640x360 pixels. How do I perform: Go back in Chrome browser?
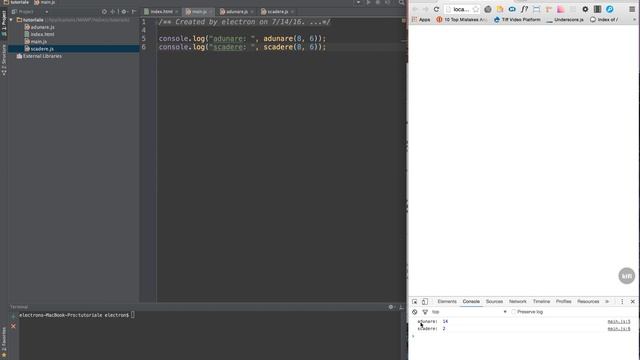pyautogui.click(x=415, y=9)
